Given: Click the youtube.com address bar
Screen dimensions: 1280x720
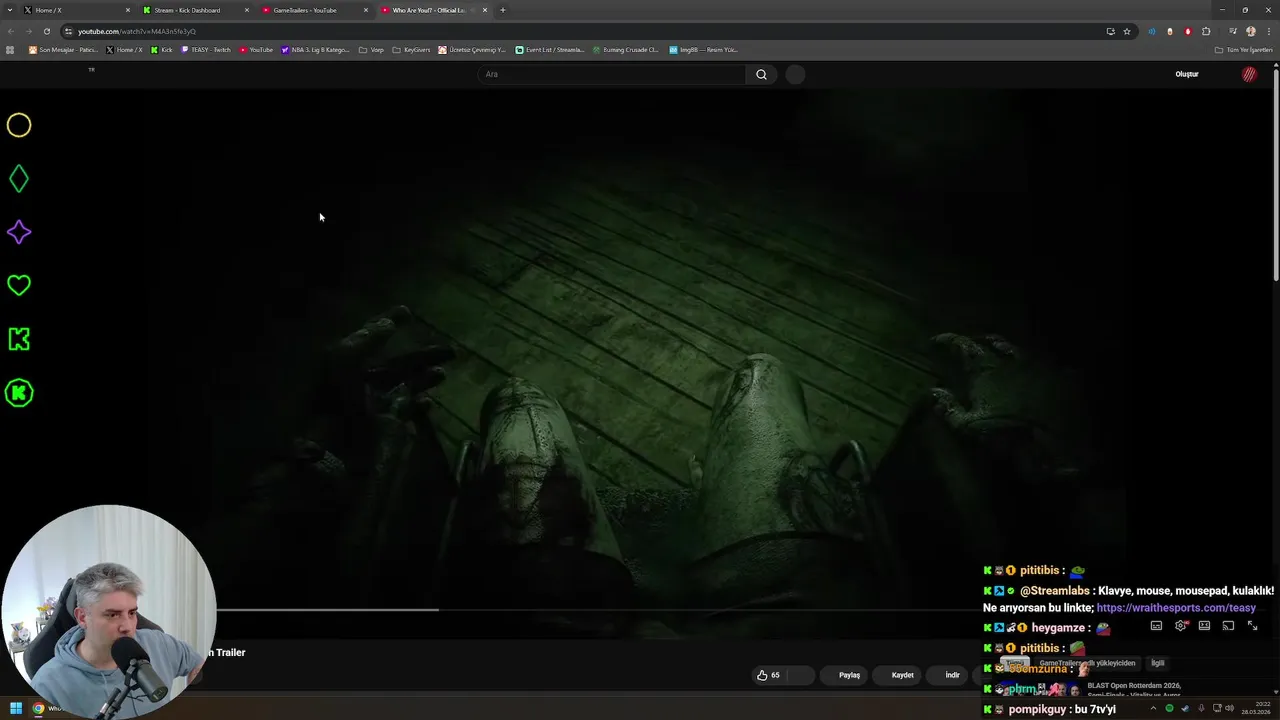Looking at the screenshot, I should 580,31.
